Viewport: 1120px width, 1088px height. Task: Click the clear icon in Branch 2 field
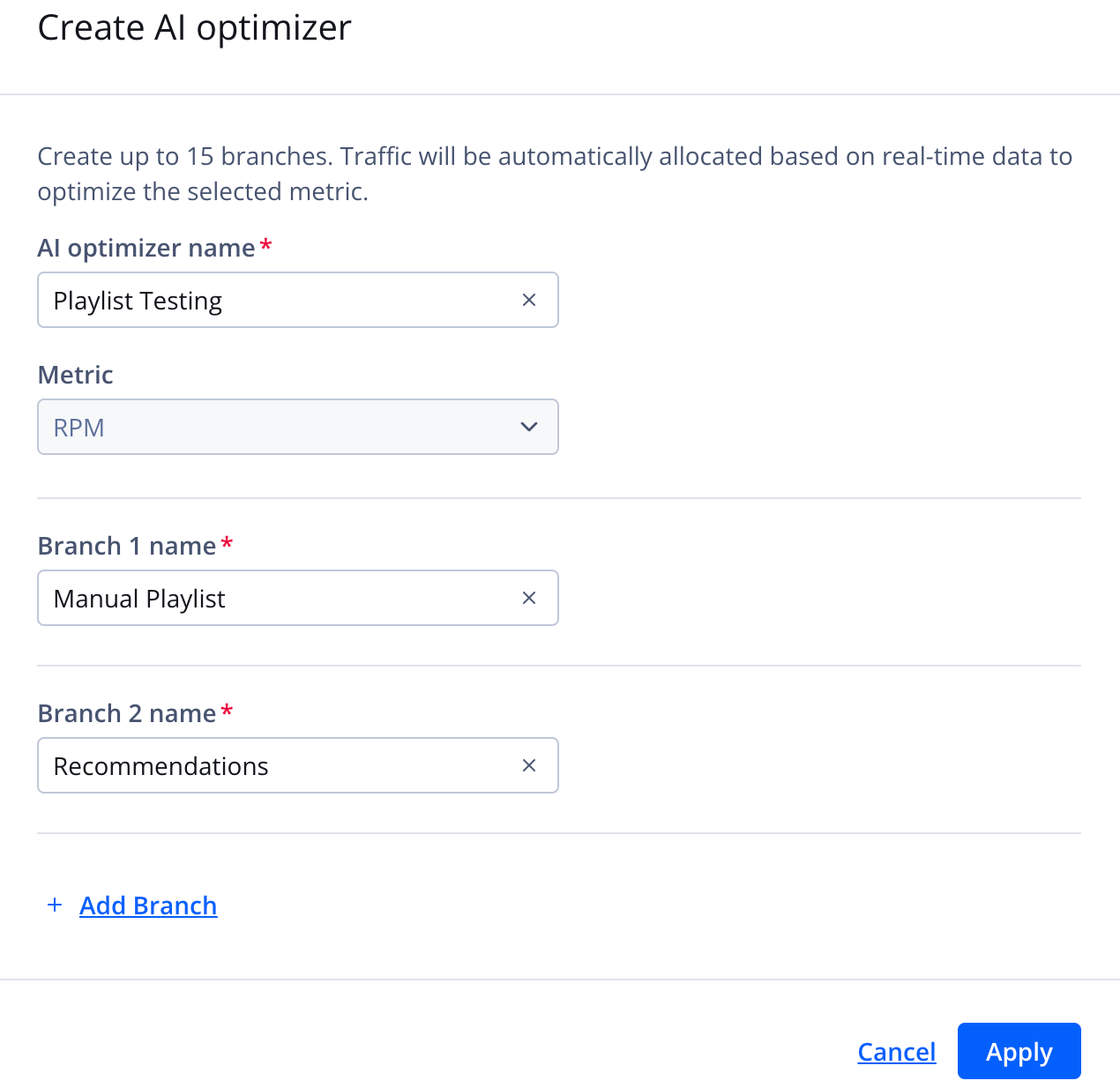click(528, 765)
